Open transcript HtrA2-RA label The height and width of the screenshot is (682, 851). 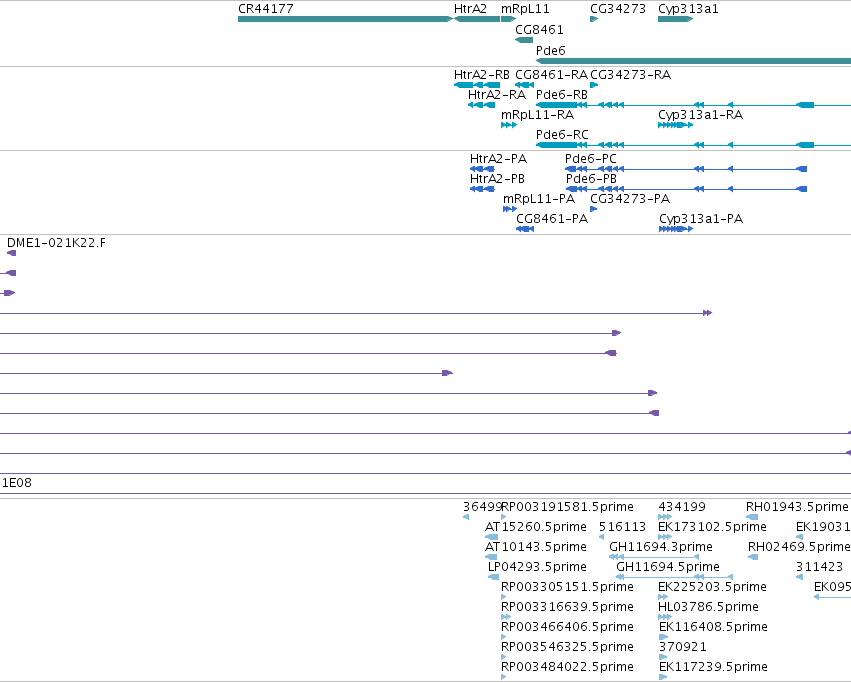(x=497, y=94)
